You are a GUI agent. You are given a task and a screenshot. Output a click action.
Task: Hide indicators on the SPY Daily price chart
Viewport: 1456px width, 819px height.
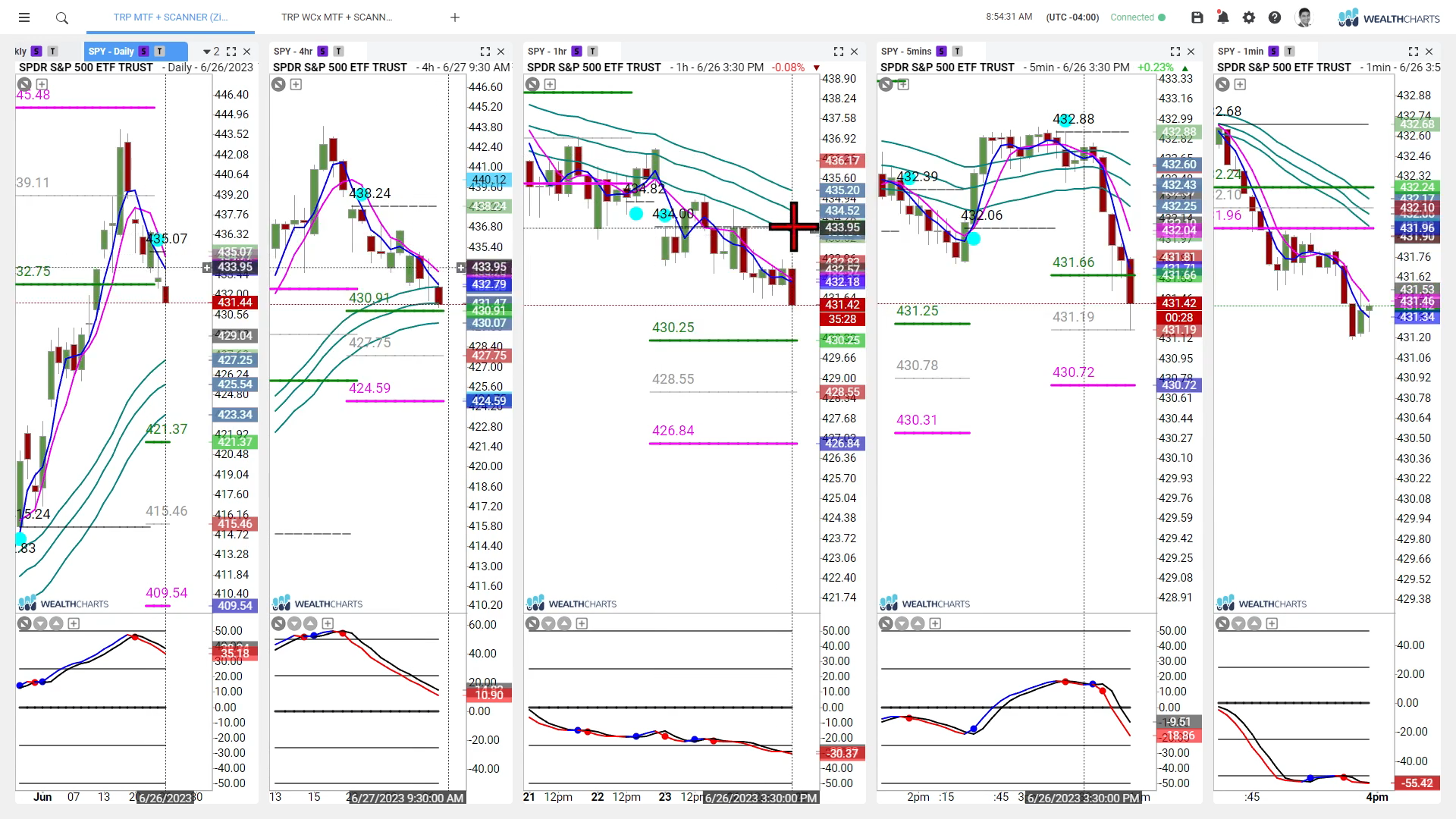[x=24, y=84]
